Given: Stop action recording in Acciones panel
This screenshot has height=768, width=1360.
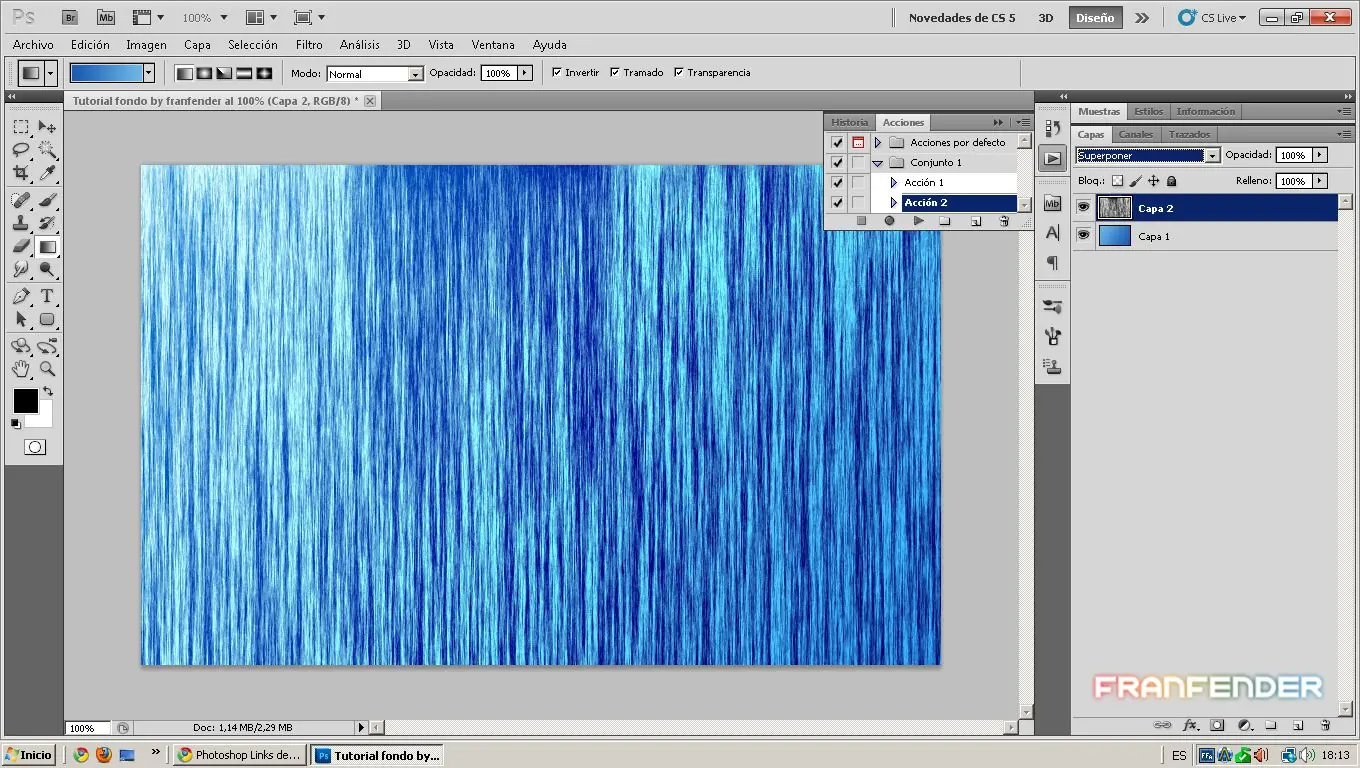Looking at the screenshot, I should point(861,221).
